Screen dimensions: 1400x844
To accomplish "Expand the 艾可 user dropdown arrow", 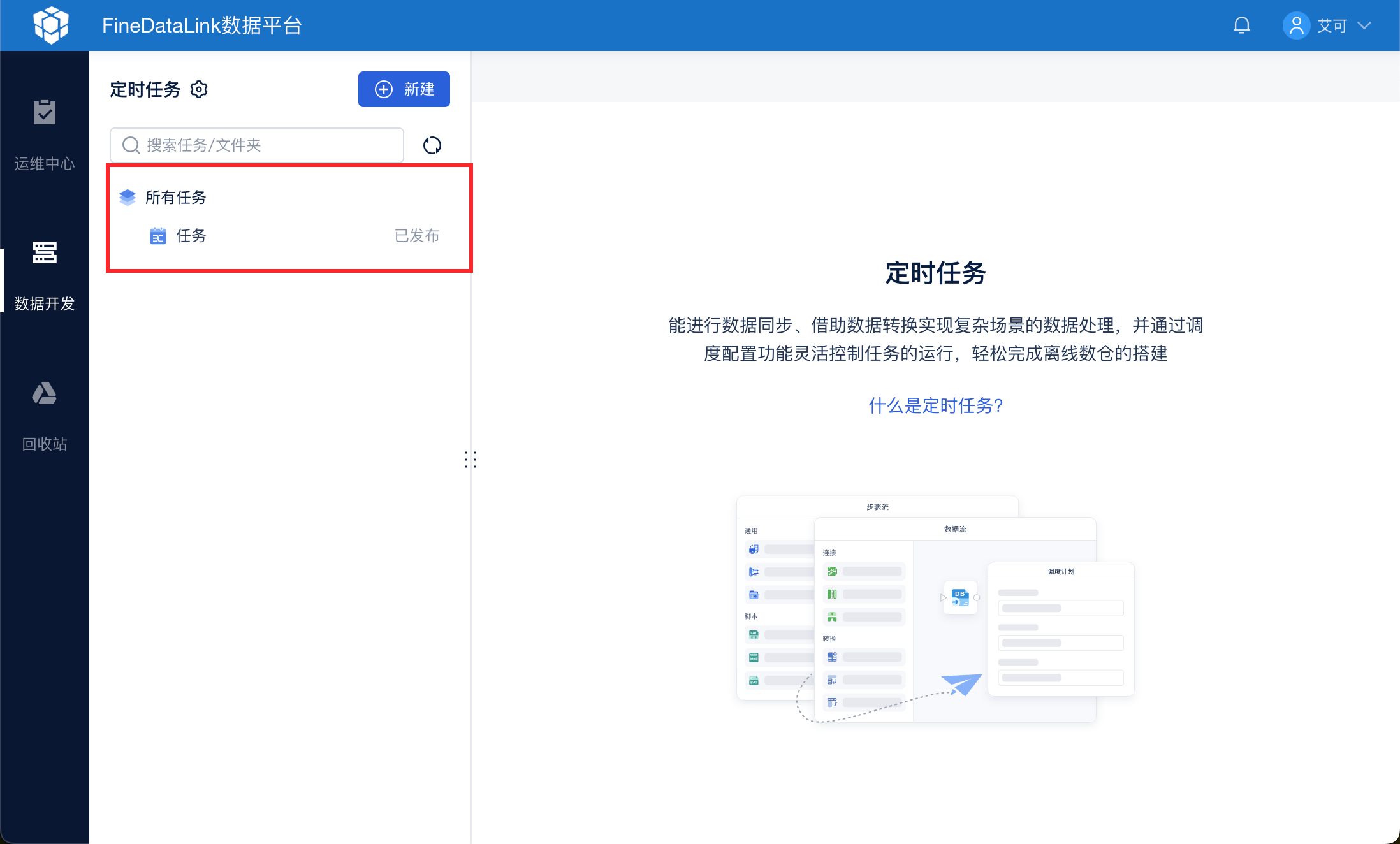I will [x=1364, y=25].
